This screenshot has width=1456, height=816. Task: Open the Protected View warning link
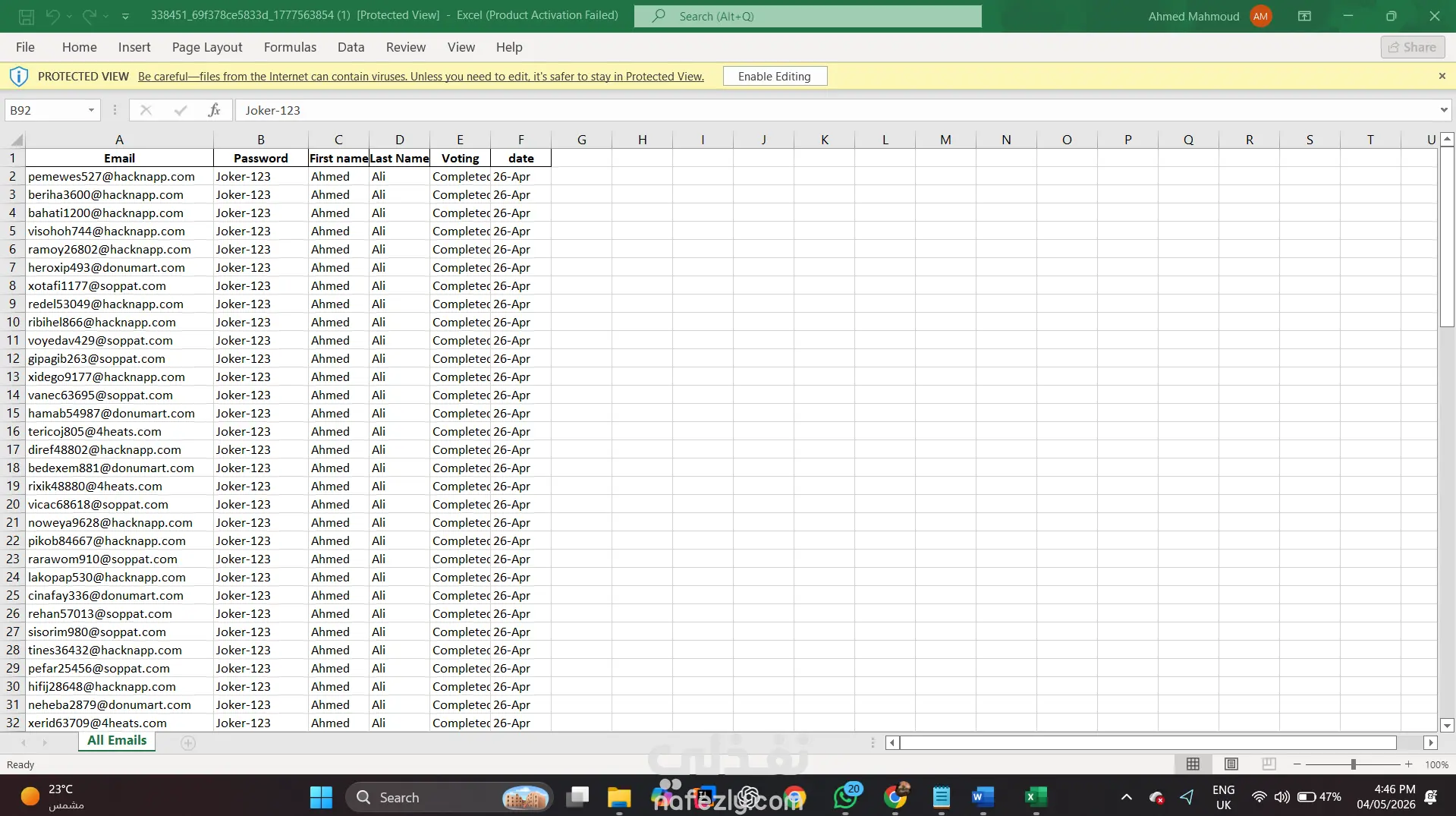pos(421,76)
